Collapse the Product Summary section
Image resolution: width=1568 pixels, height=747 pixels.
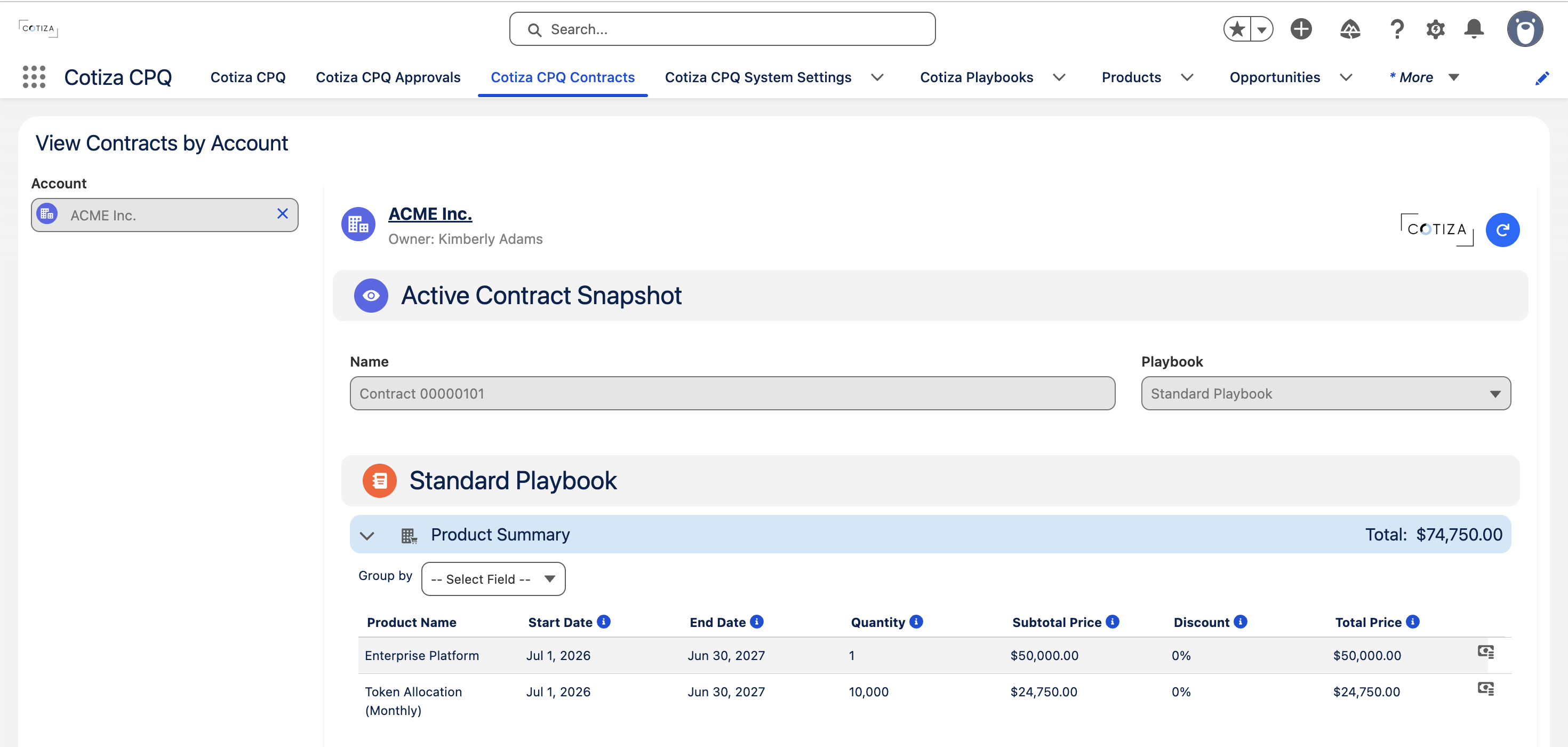pyautogui.click(x=366, y=535)
